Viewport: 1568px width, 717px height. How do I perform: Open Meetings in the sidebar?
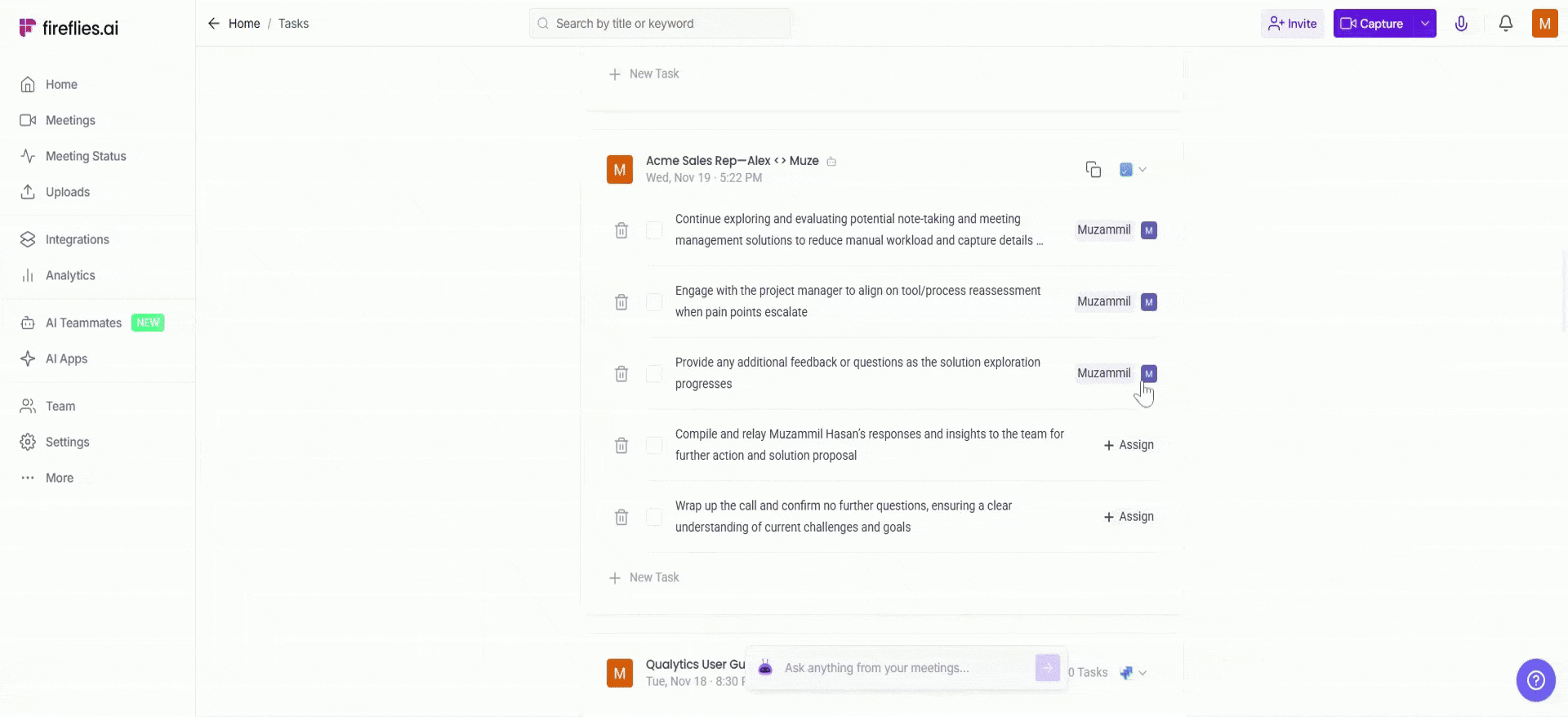70,120
